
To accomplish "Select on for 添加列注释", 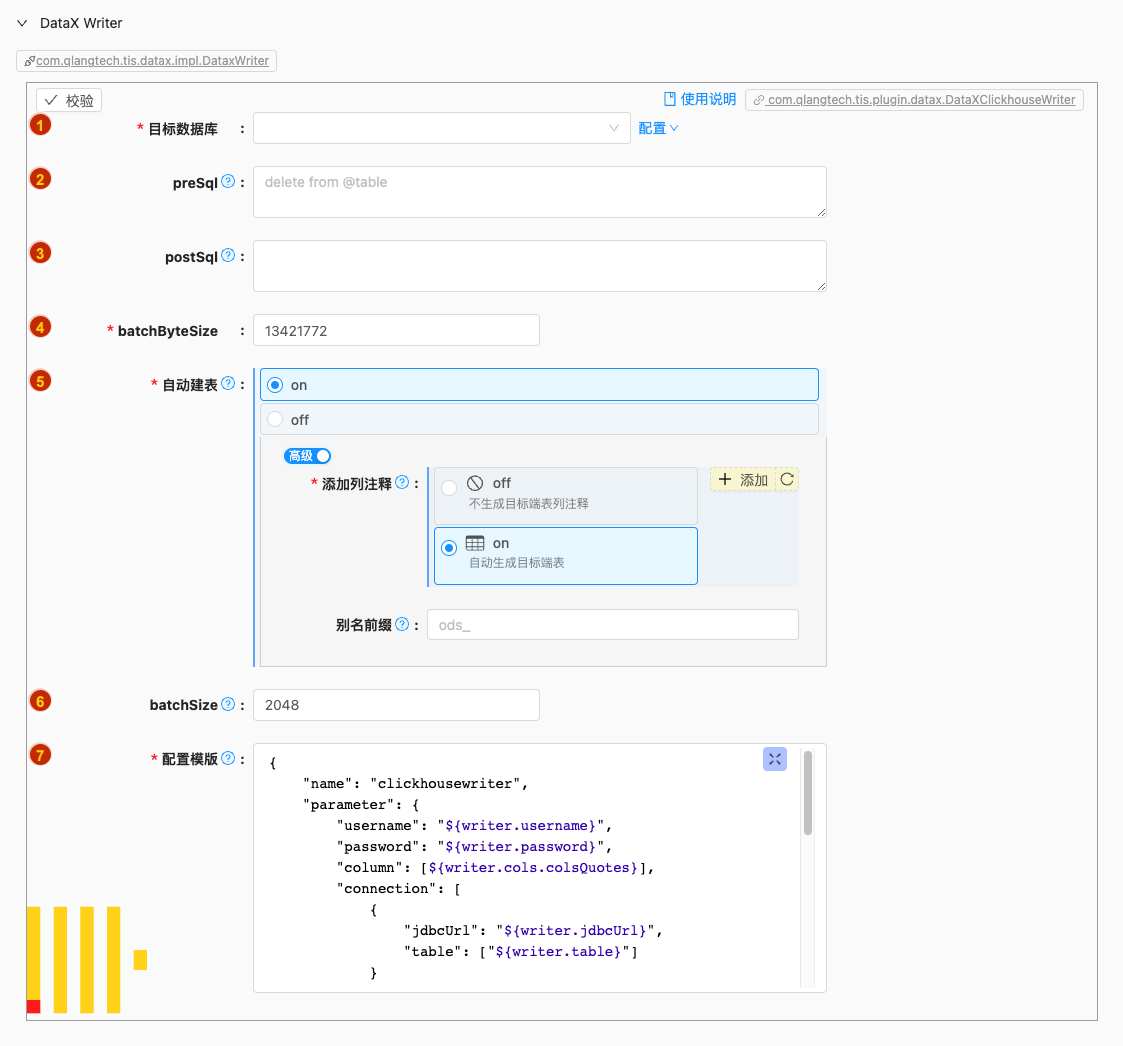I will pos(566,556).
